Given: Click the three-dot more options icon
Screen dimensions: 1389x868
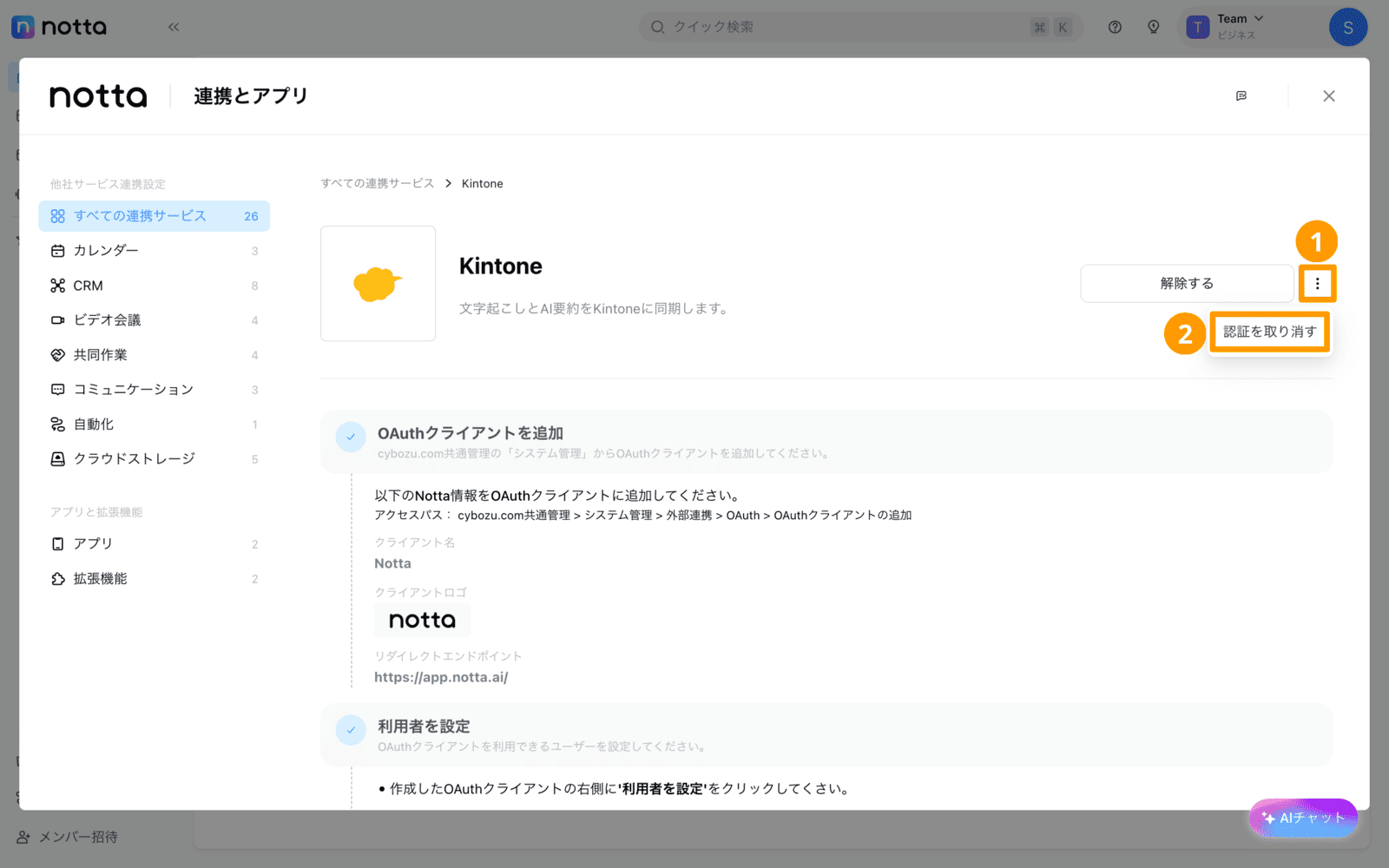Looking at the screenshot, I should 1317,284.
